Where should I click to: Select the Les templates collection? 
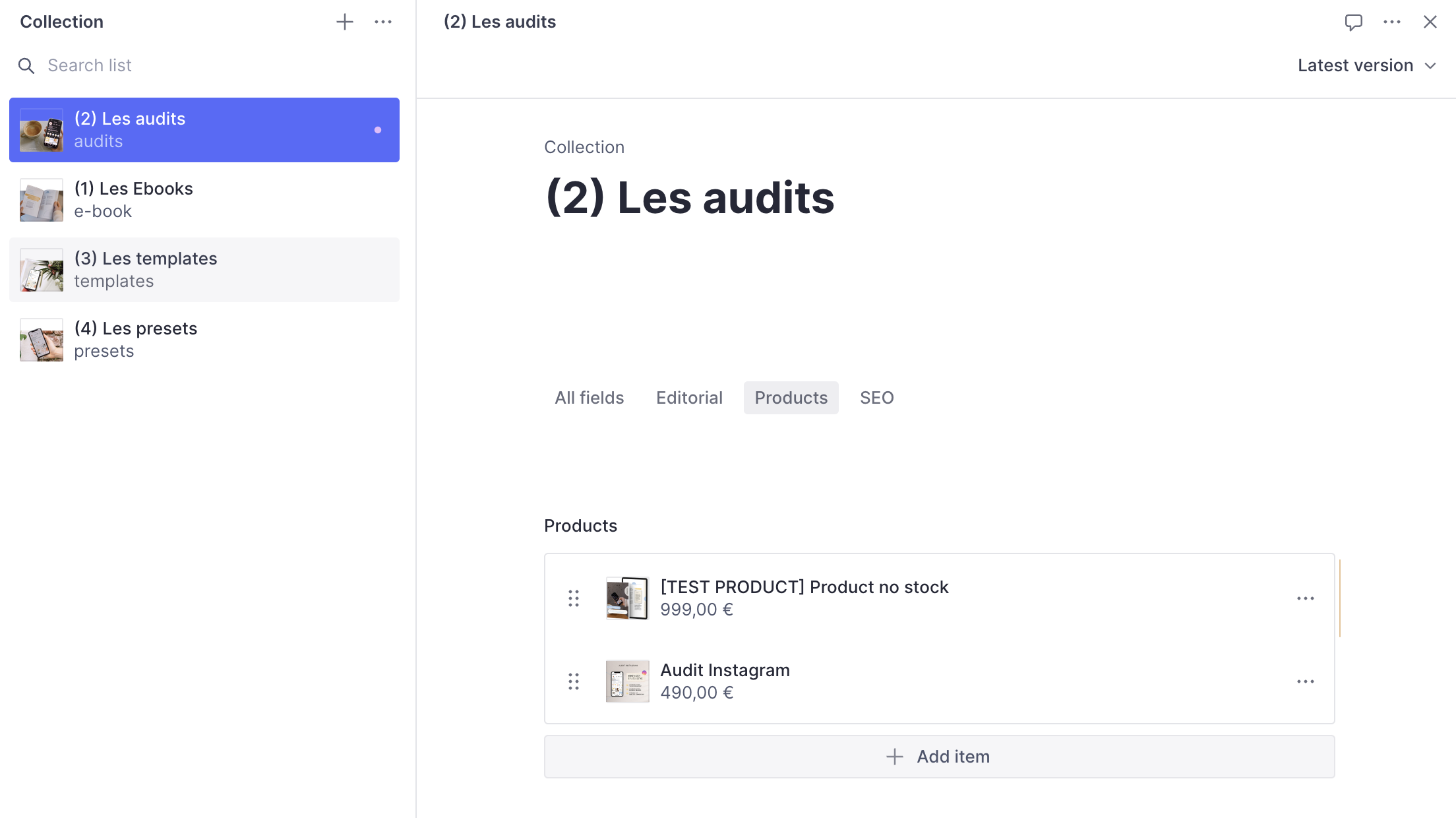tap(204, 269)
